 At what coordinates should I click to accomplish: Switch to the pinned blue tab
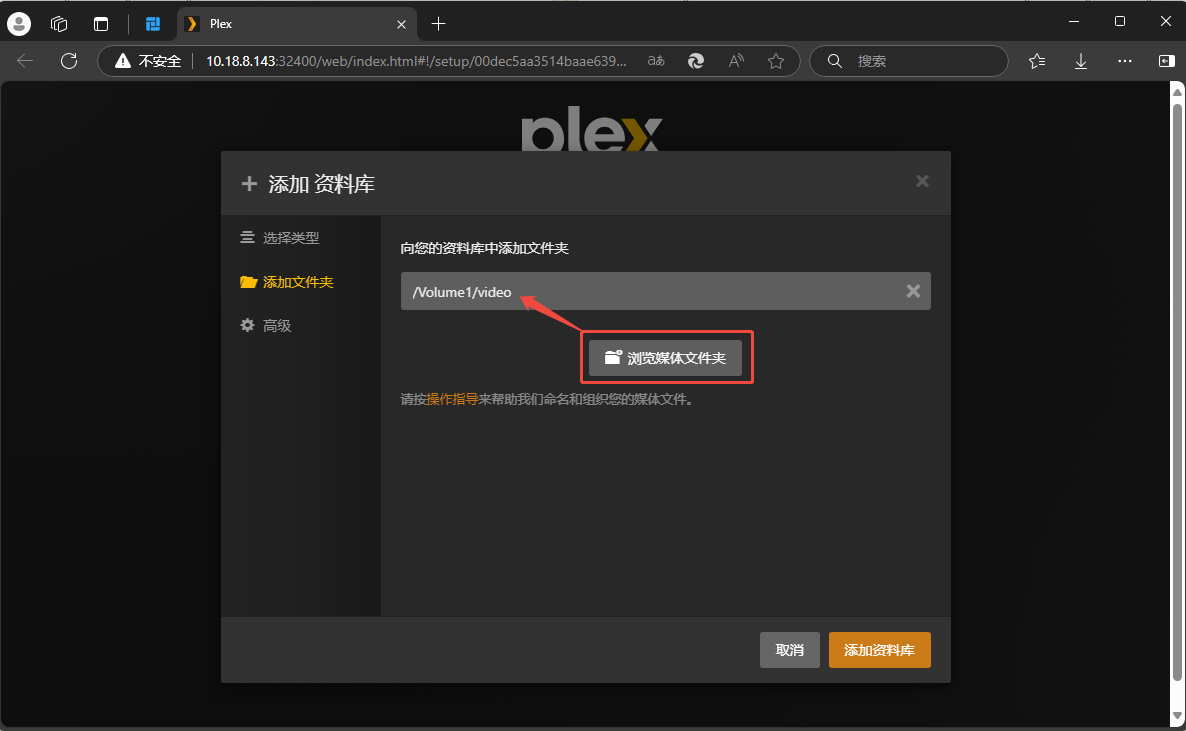point(153,24)
